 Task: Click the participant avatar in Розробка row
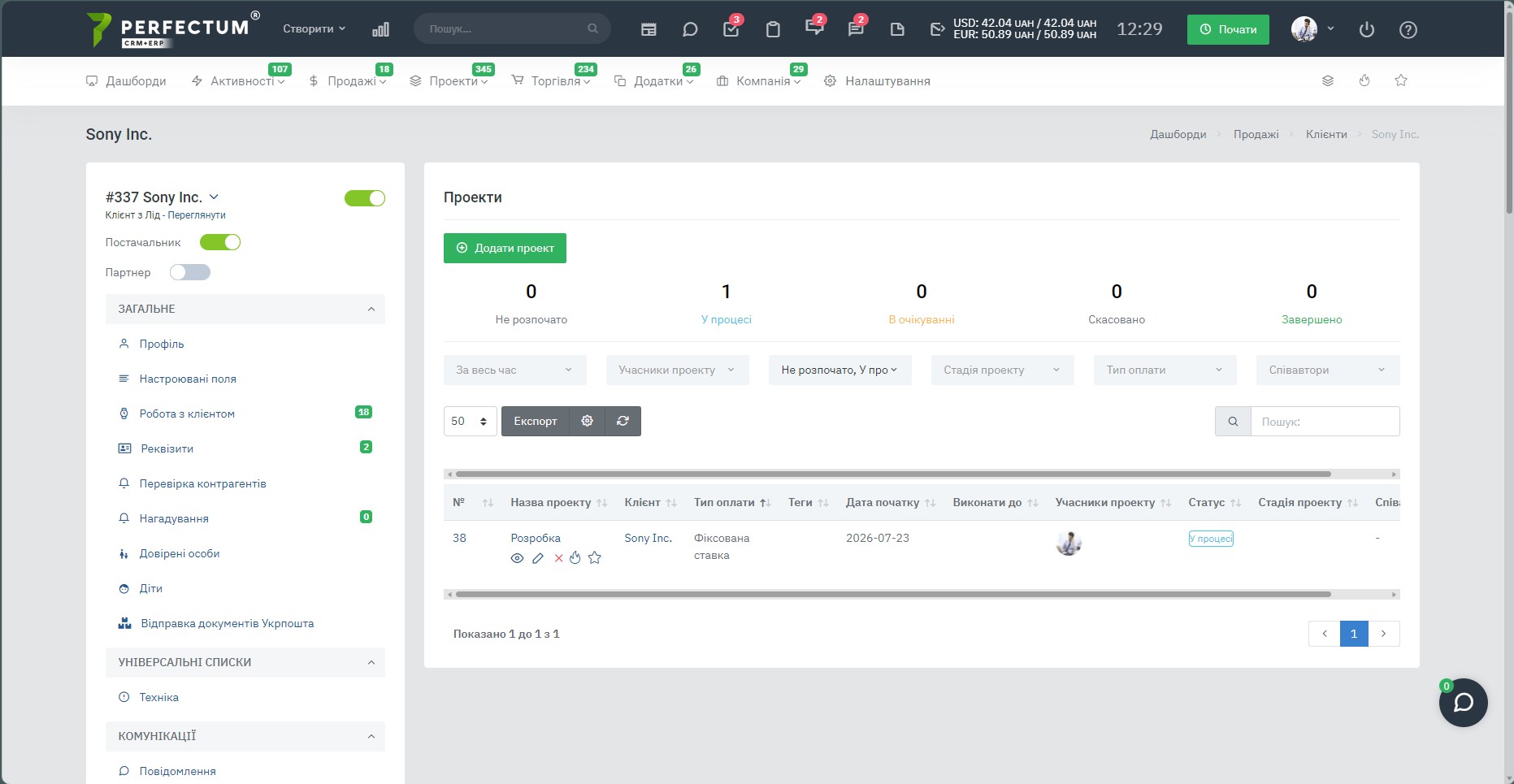(x=1069, y=543)
